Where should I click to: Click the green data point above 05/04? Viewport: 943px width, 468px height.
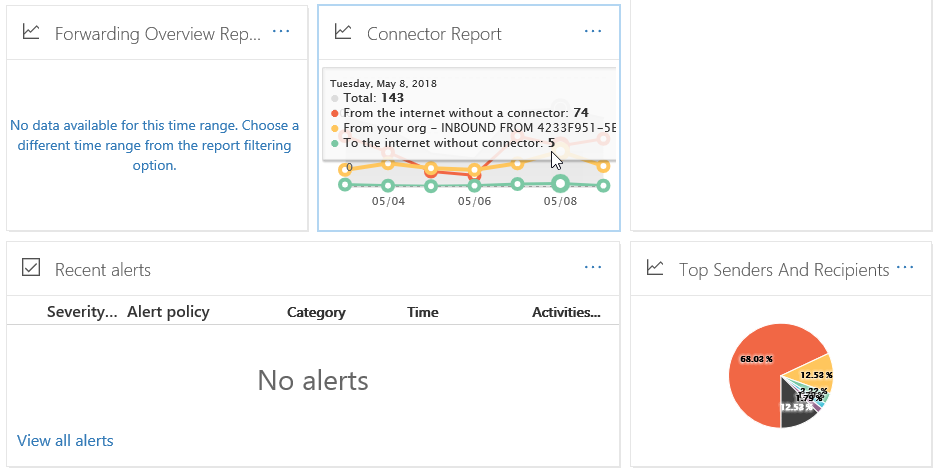click(x=388, y=185)
